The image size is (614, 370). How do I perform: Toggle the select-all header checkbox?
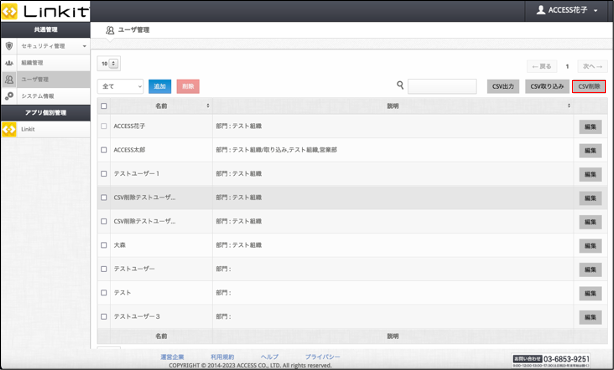pos(104,106)
